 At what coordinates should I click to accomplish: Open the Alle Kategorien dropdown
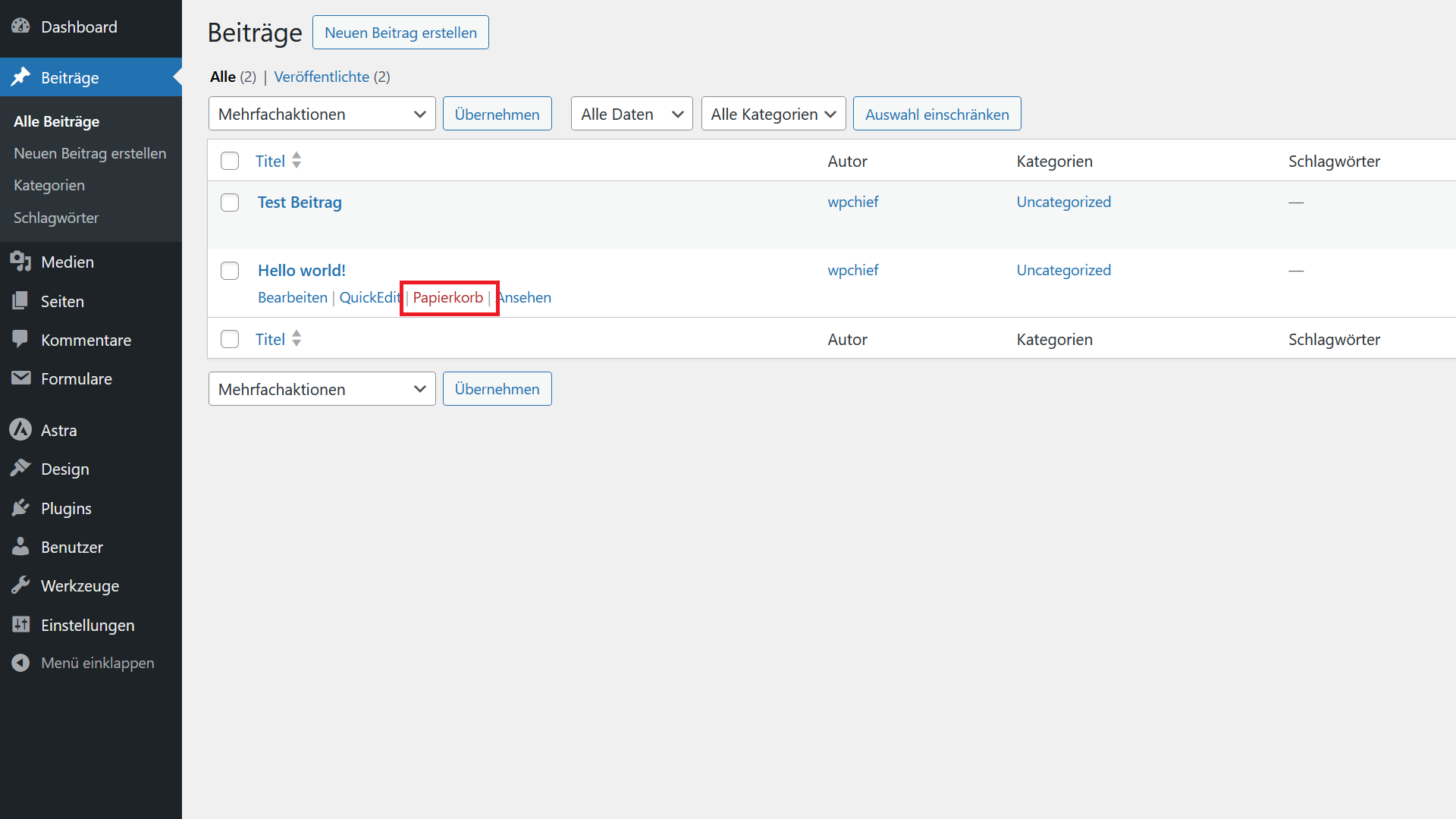click(773, 114)
